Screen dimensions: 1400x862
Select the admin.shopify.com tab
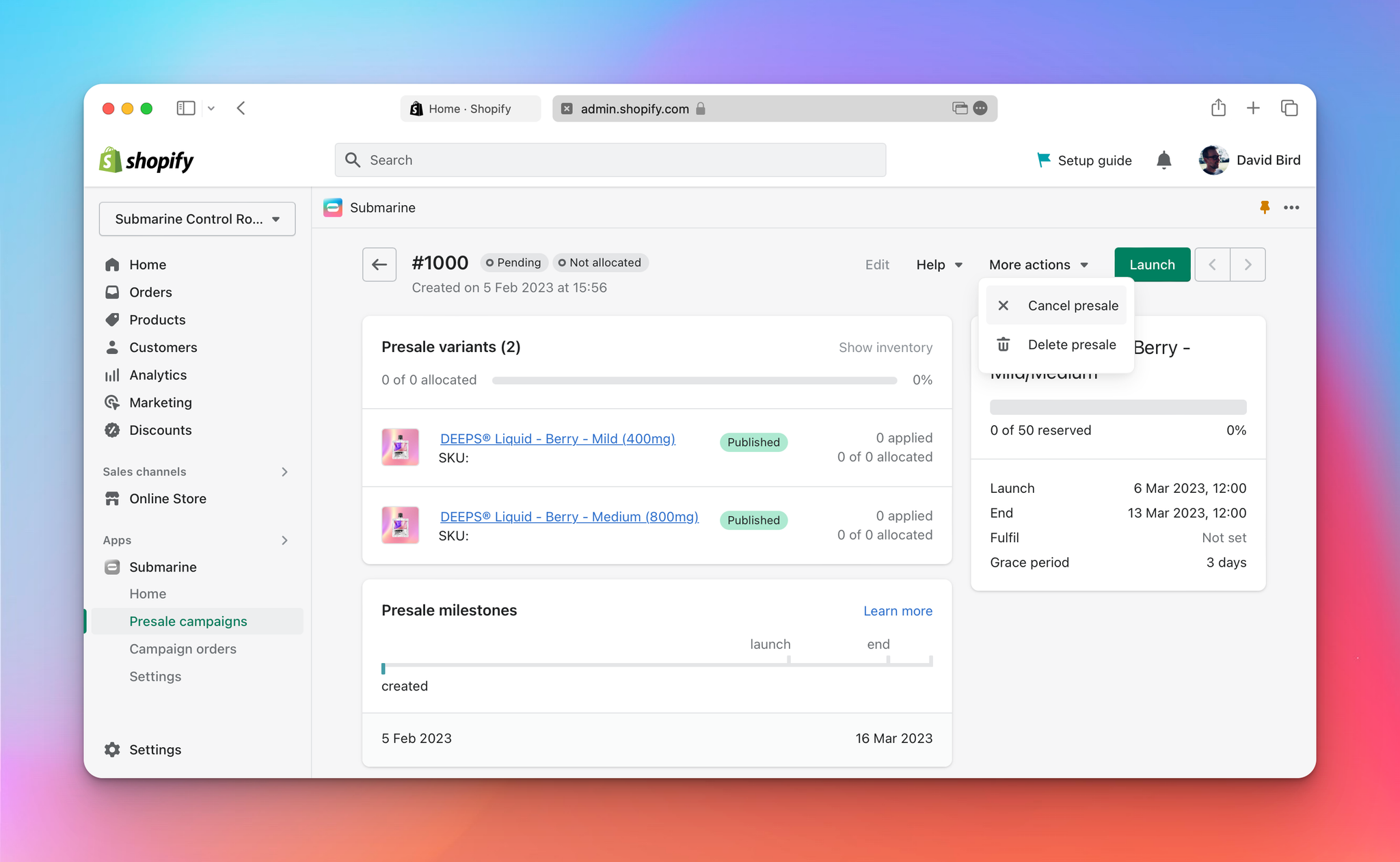[x=775, y=109]
